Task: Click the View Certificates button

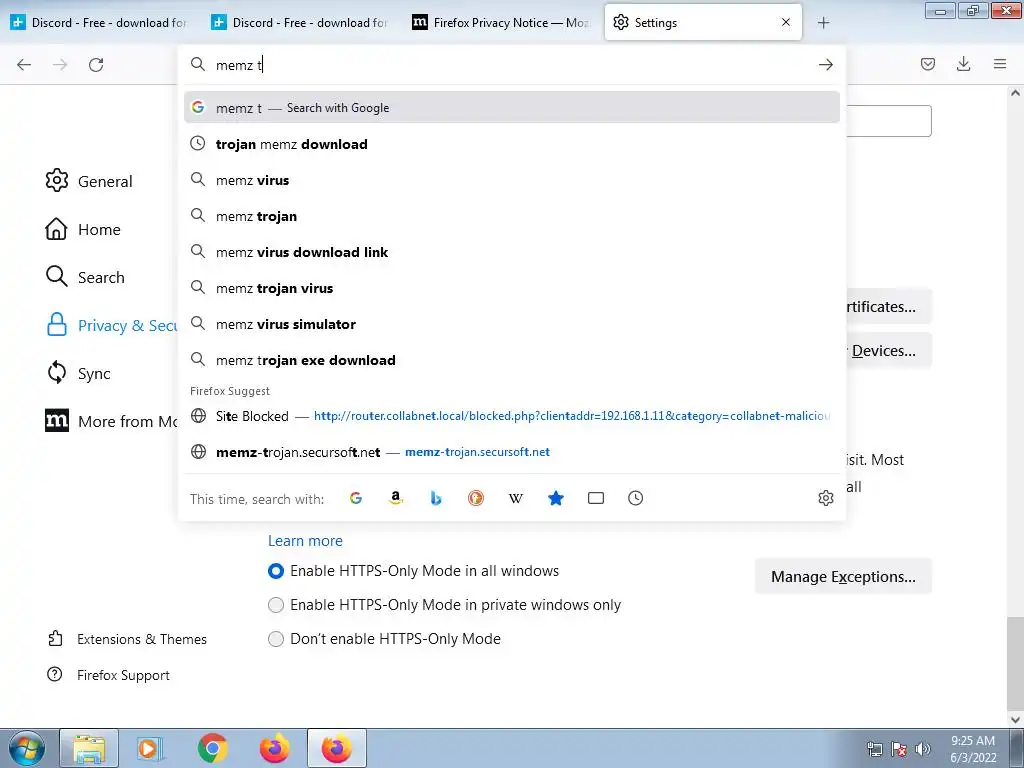Action: coord(889,307)
